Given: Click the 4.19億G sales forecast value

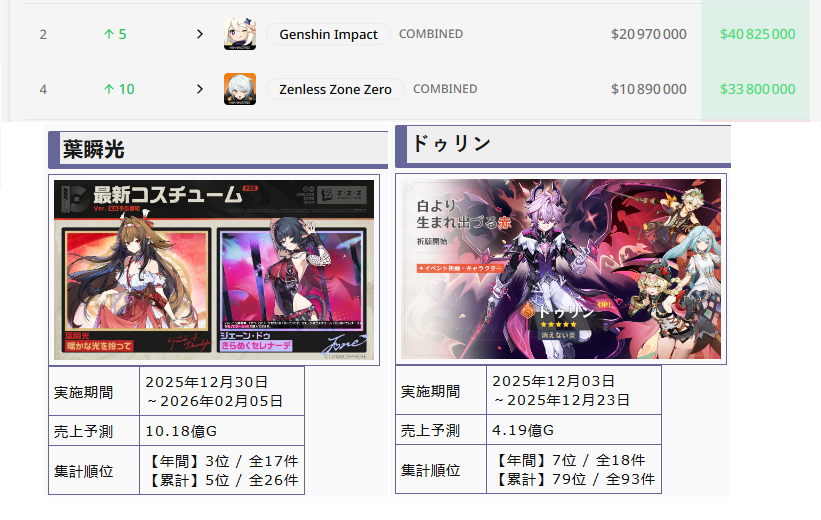Looking at the screenshot, I should 523,430.
